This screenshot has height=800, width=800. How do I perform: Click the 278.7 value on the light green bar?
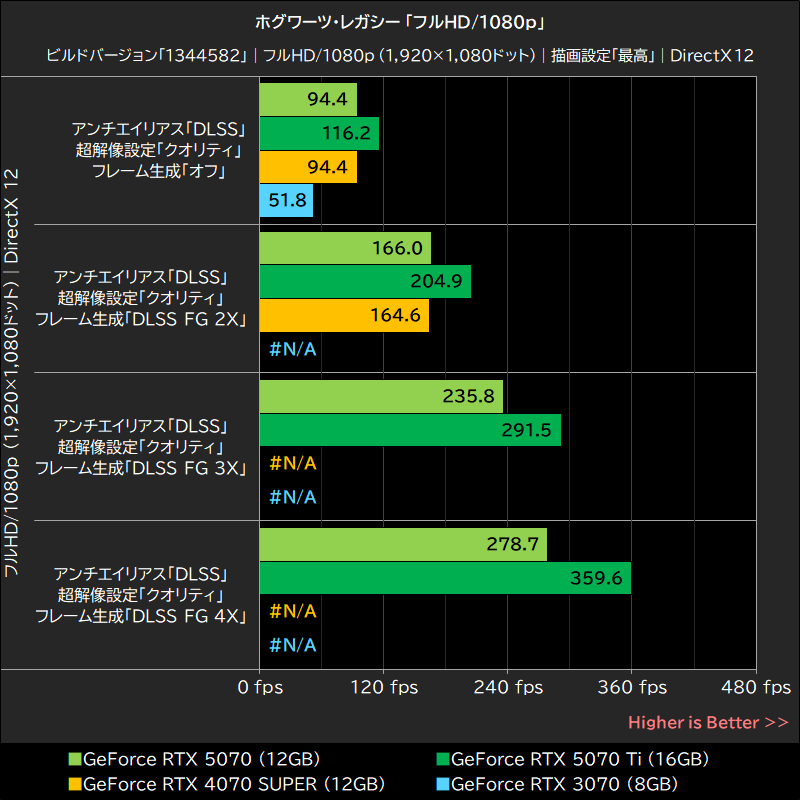point(513,544)
